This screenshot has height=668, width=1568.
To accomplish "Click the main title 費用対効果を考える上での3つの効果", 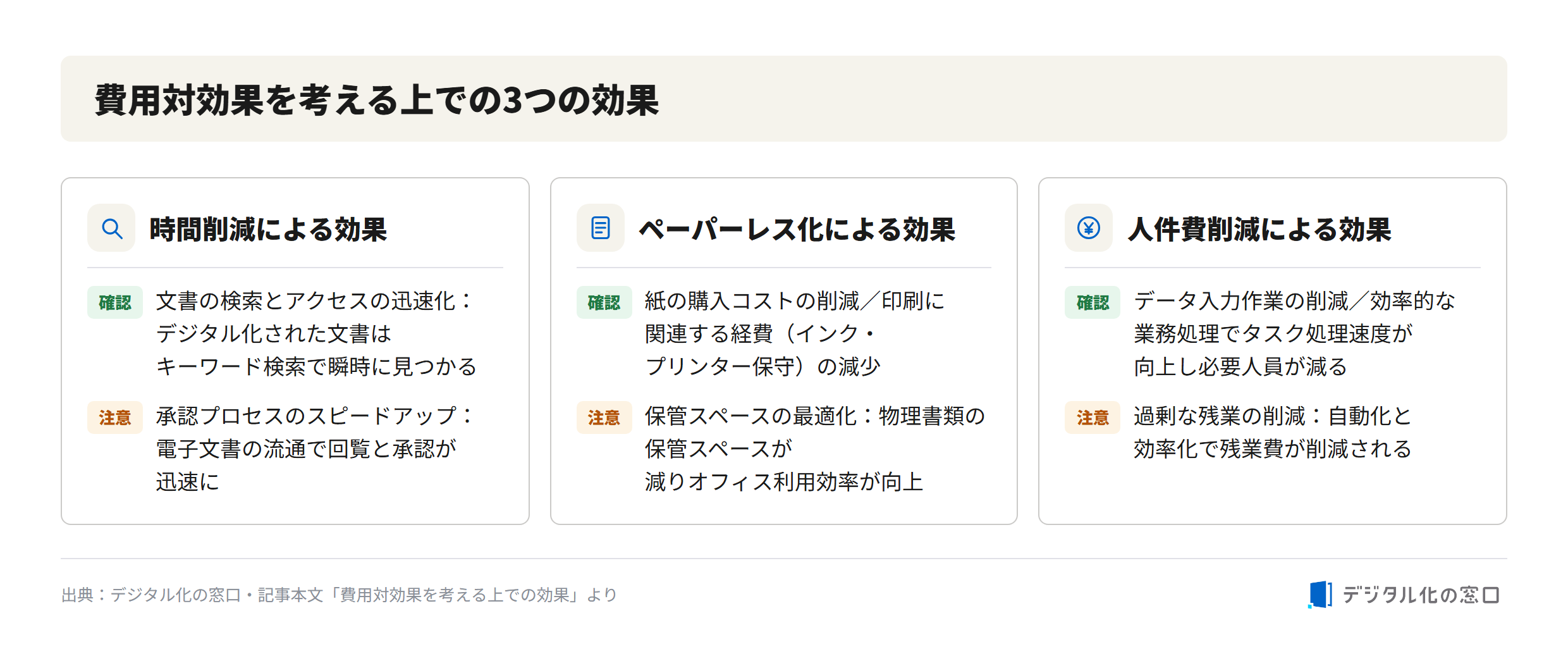I will coord(377,100).
